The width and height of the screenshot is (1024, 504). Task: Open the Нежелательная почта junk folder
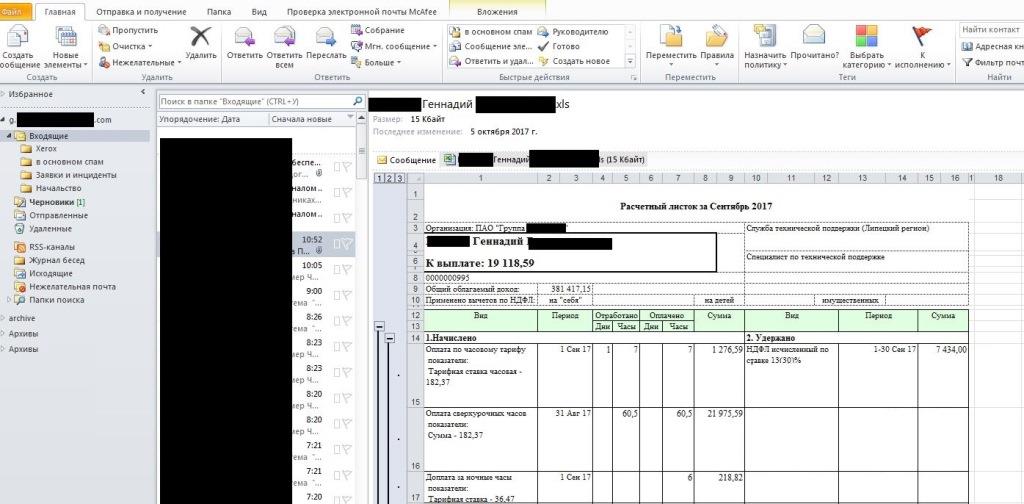coord(65,287)
